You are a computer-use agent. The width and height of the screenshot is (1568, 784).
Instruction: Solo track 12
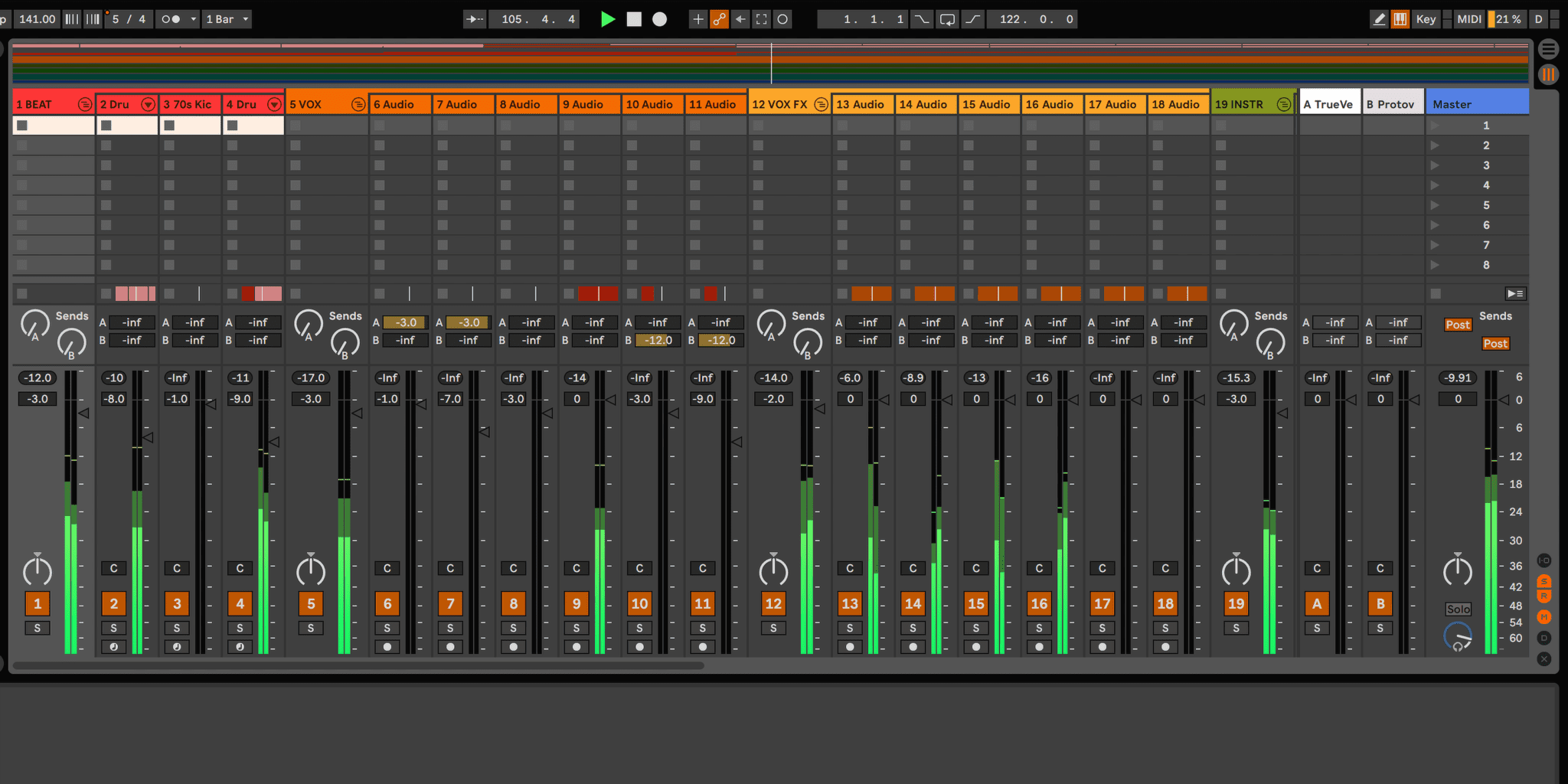(773, 628)
